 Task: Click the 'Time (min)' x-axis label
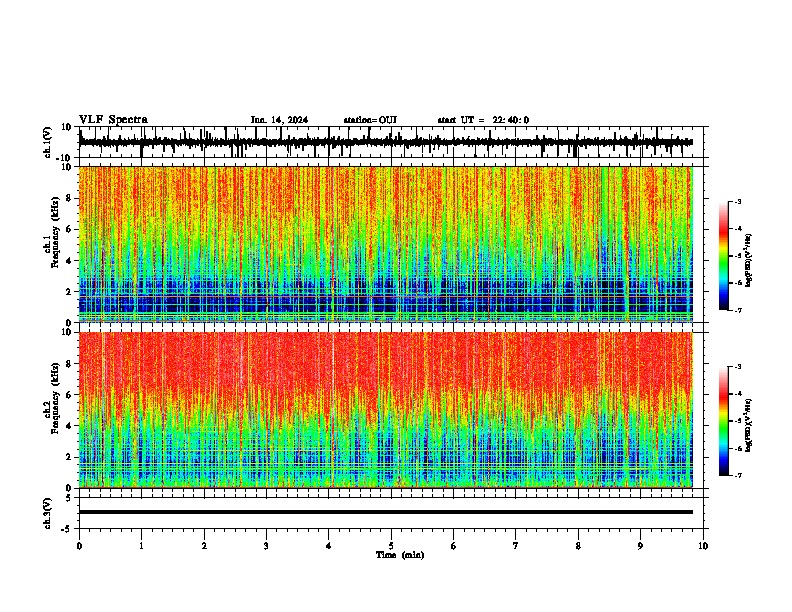[x=400, y=555]
